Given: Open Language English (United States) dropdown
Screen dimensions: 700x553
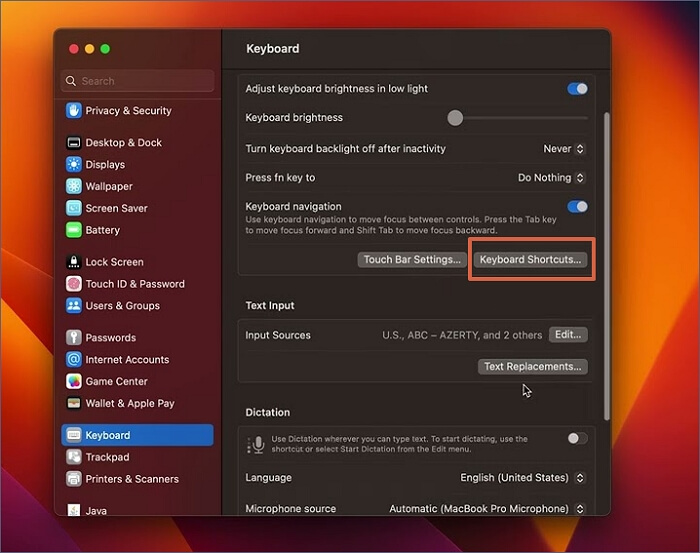Looking at the screenshot, I should (x=523, y=478).
